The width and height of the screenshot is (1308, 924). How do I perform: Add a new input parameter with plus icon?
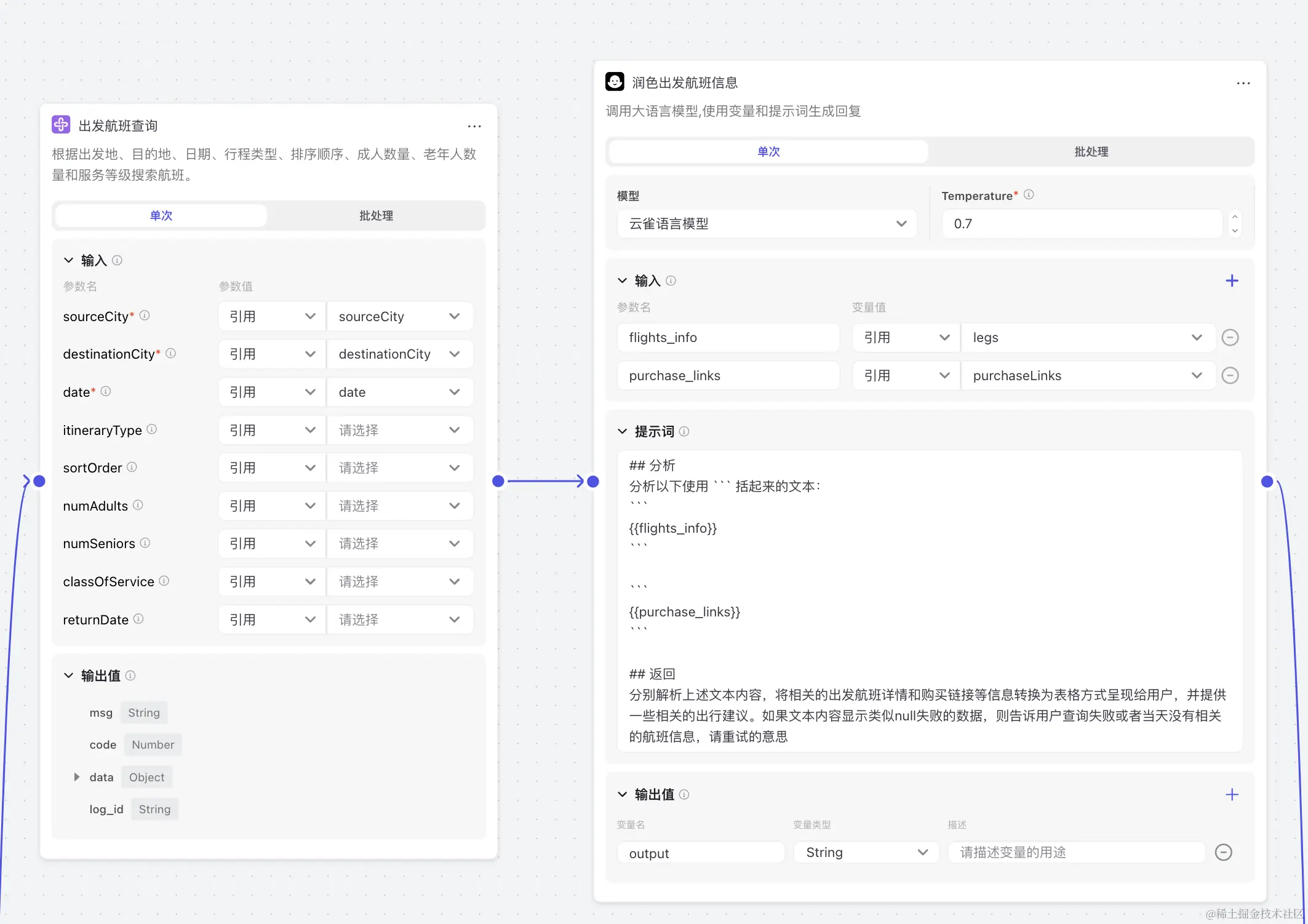click(x=1232, y=281)
